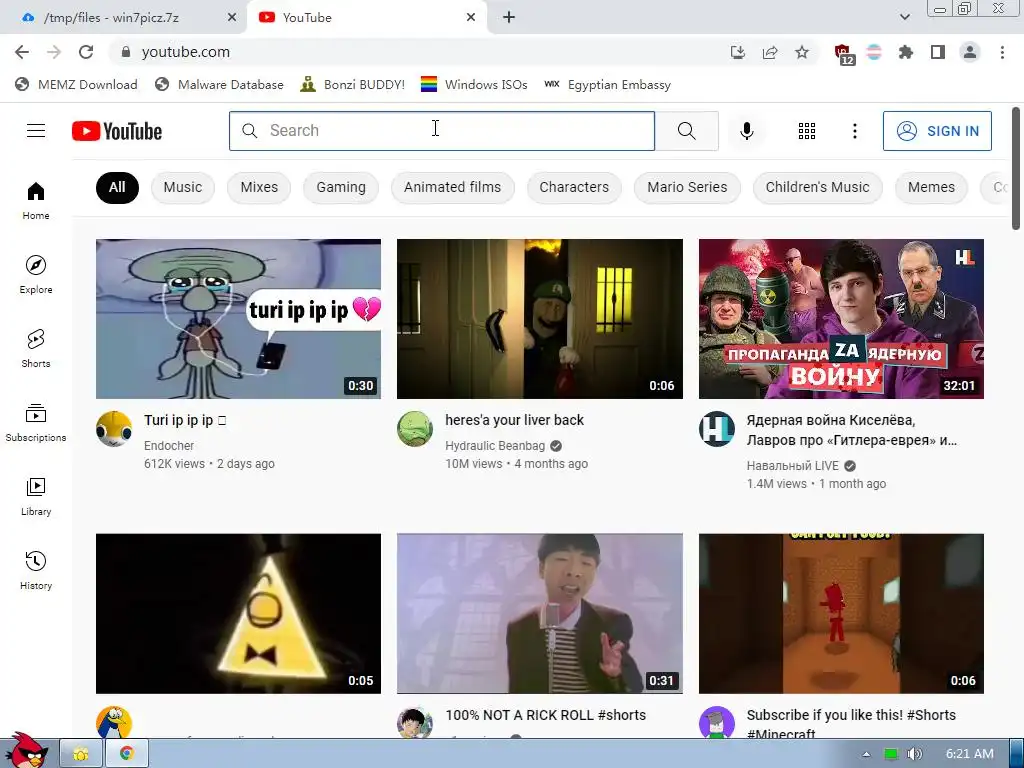The width and height of the screenshot is (1024, 768).
Task: Open the Subscribe if you like this title
Action: 851,724
